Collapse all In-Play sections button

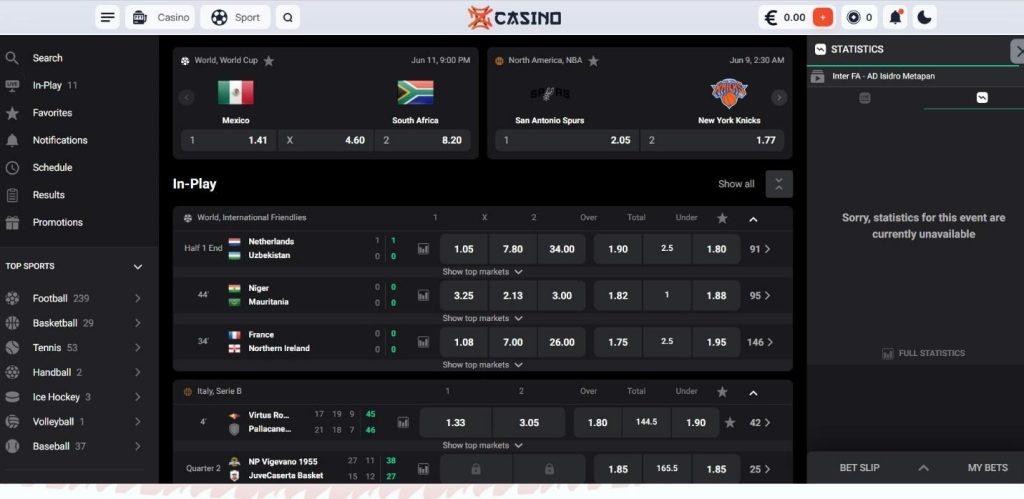(x=779, y=184)
